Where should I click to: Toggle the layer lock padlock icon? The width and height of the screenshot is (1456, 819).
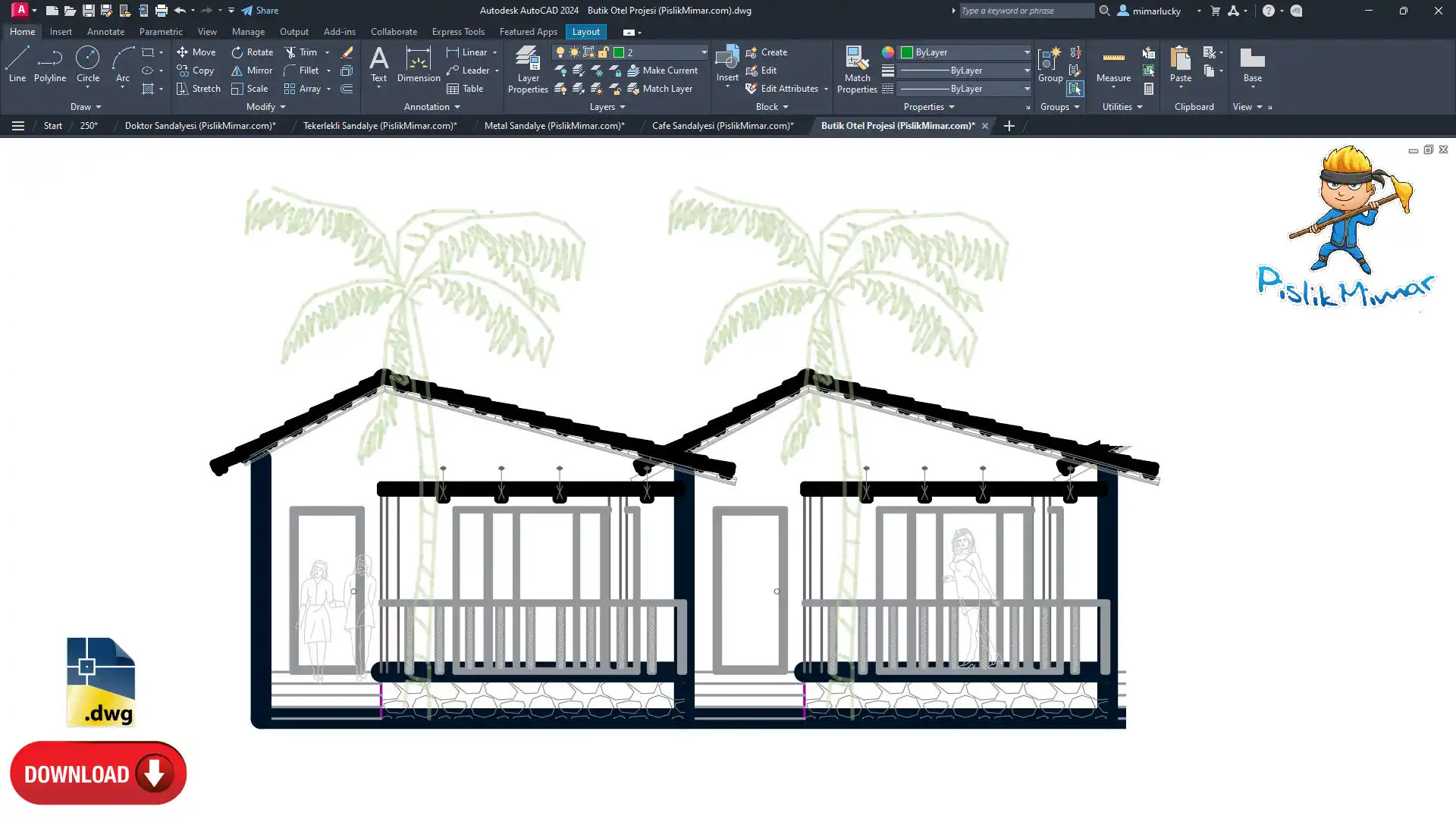pos(604,52)
